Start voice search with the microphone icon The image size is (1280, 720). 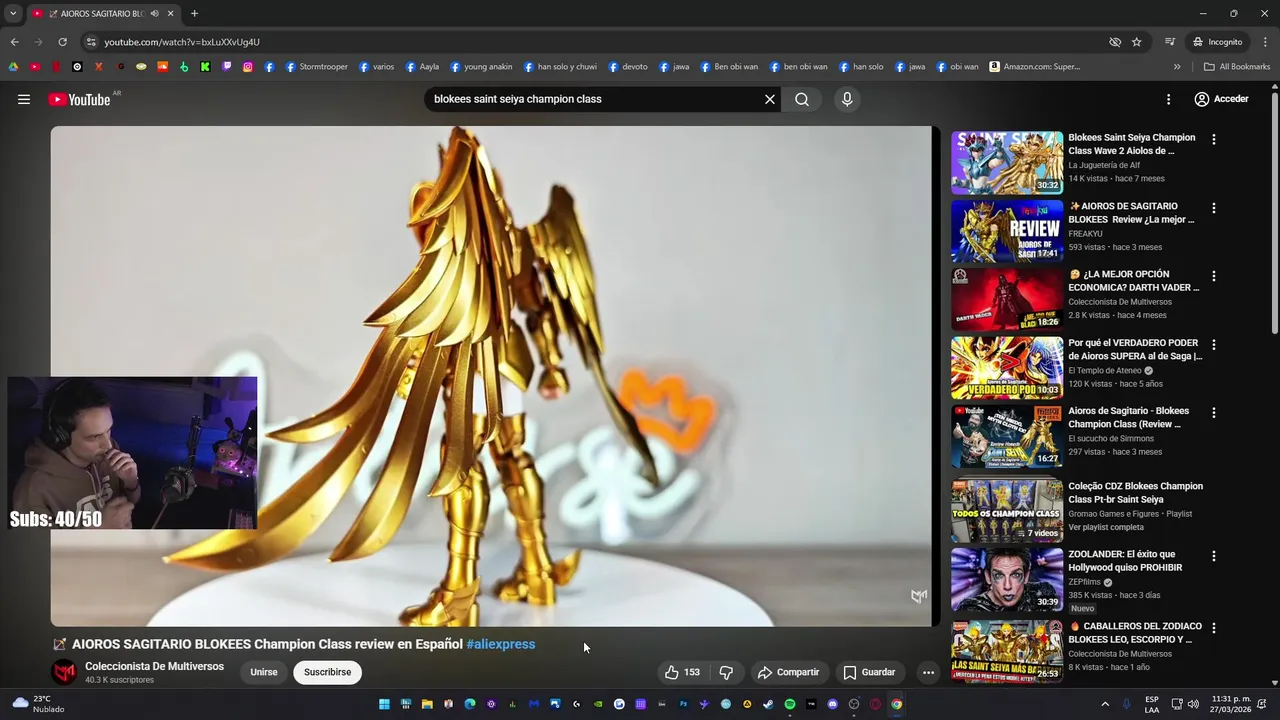pos(847,99)
